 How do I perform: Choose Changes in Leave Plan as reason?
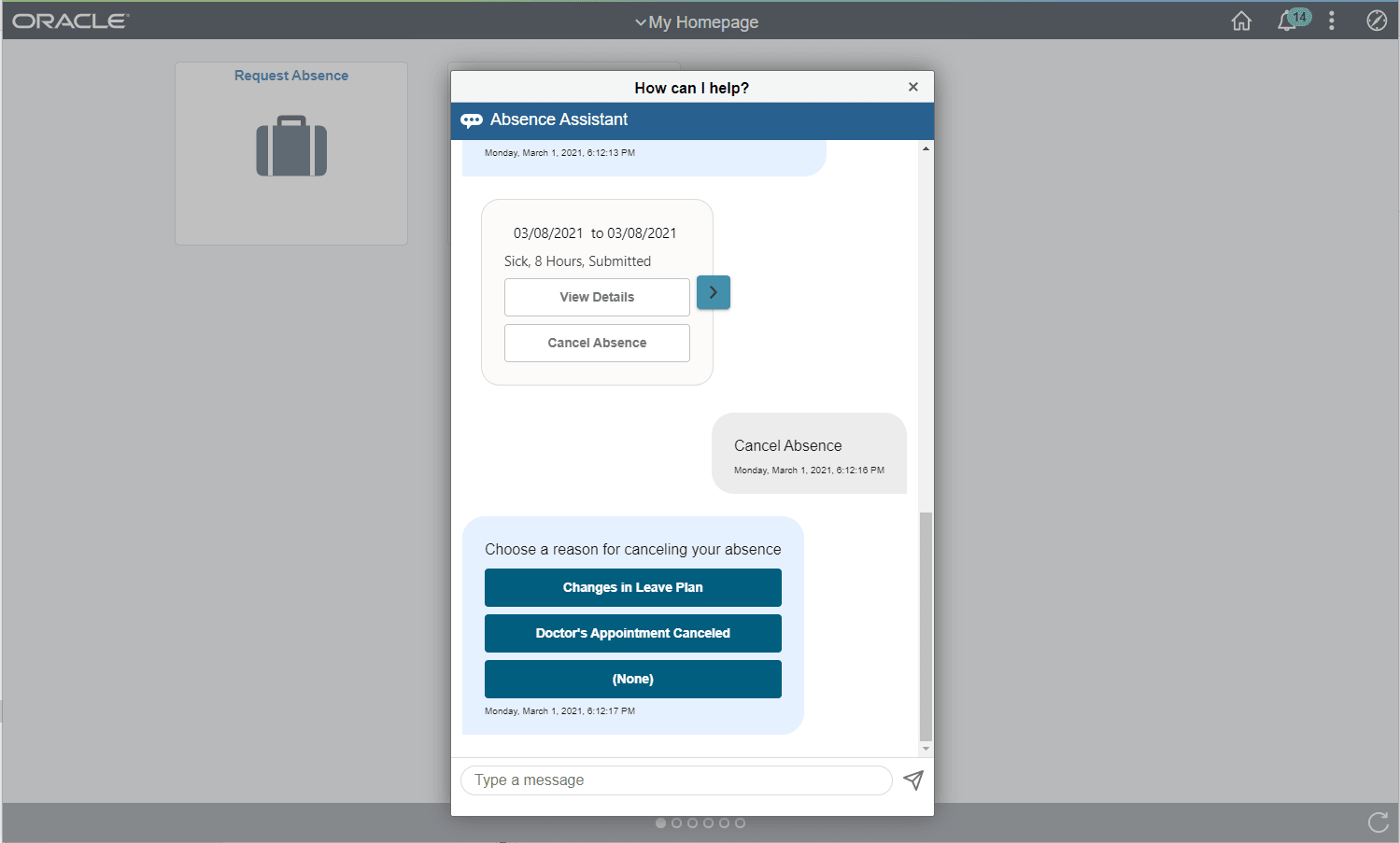click(x=632, y=587)
